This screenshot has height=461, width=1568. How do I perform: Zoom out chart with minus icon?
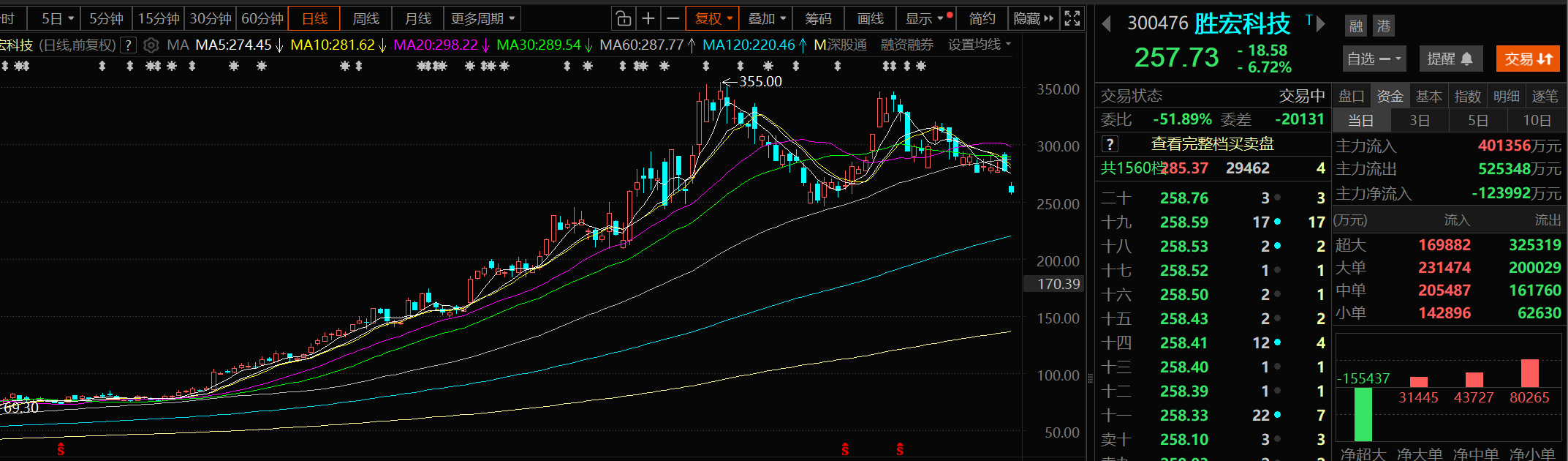673,18
